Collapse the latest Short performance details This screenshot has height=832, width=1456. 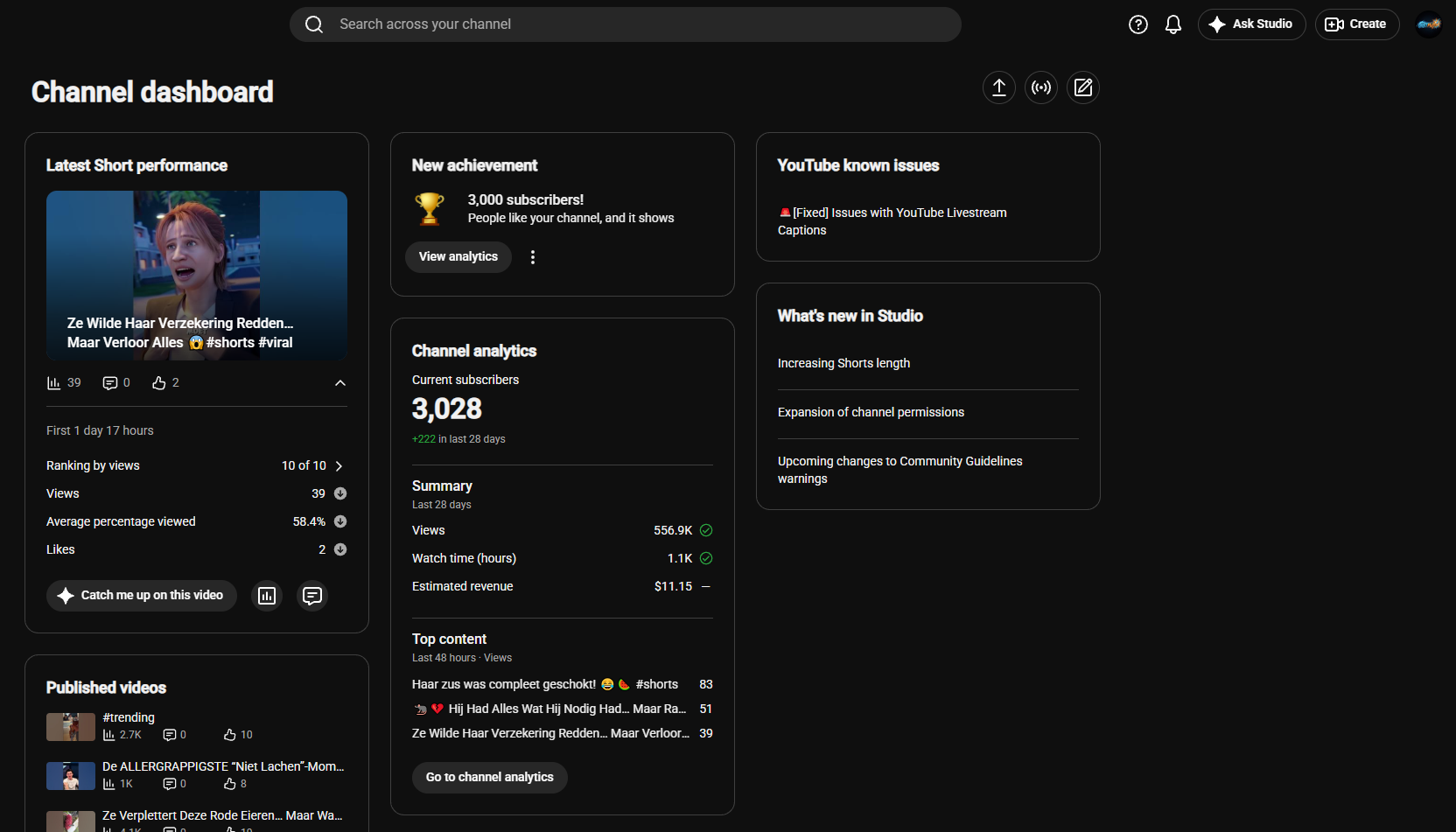pos(340,383)
